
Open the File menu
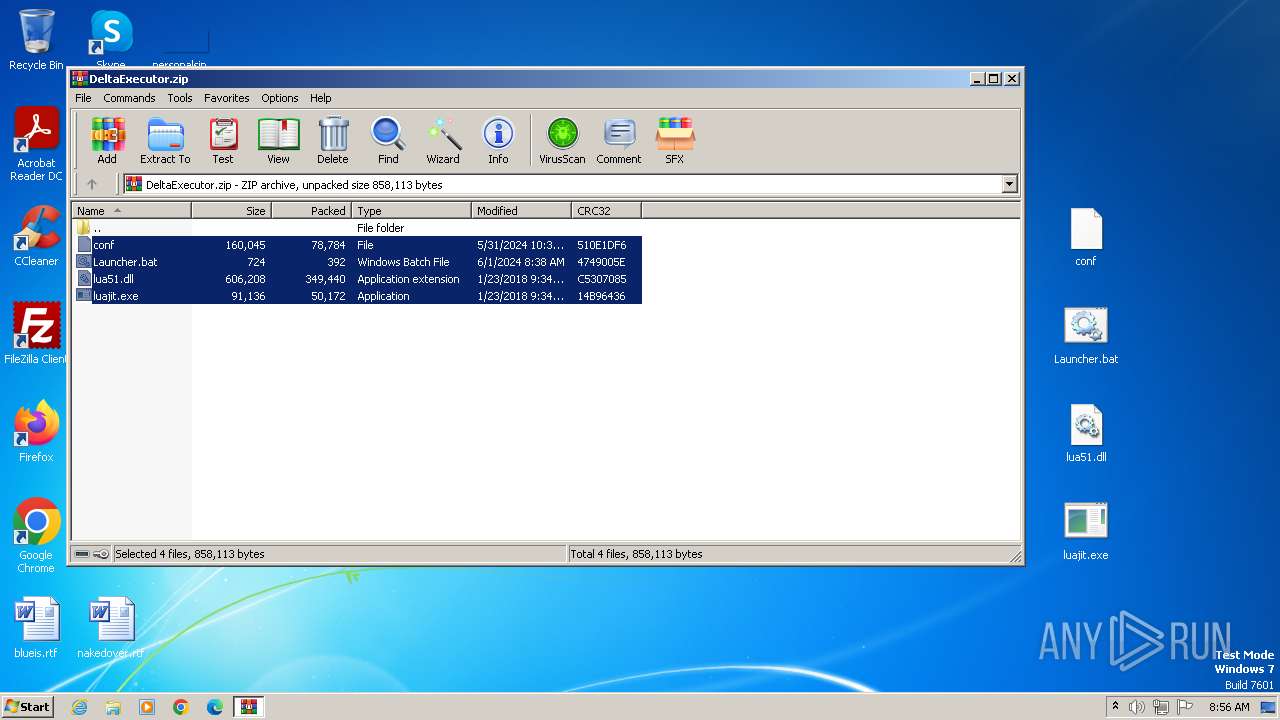(x=83, y=98)
